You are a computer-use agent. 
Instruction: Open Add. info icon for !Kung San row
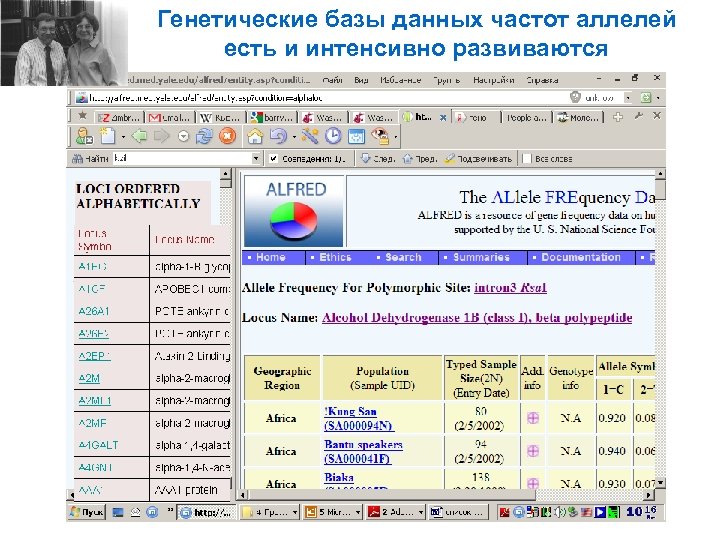pyautogui.click(x=533, y=418)
